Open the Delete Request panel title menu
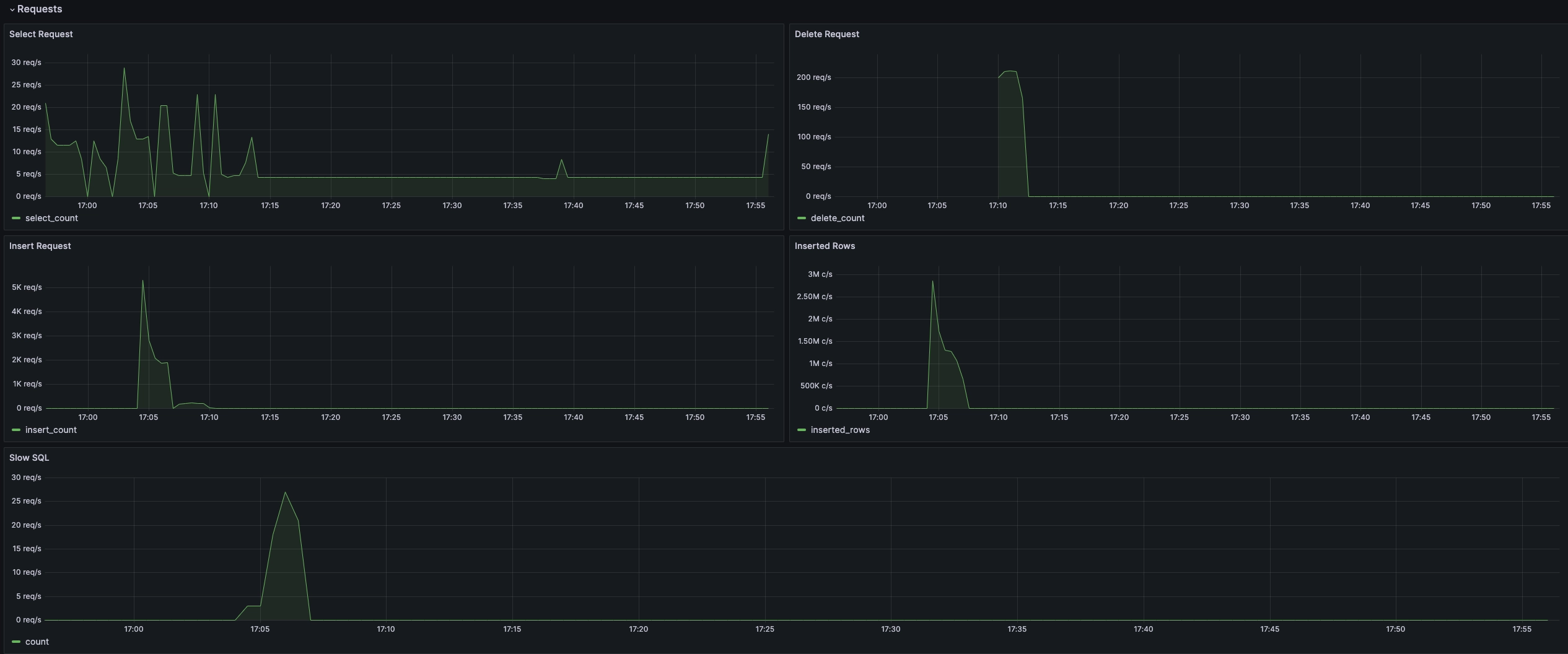1568x654 pixels. 826,34
